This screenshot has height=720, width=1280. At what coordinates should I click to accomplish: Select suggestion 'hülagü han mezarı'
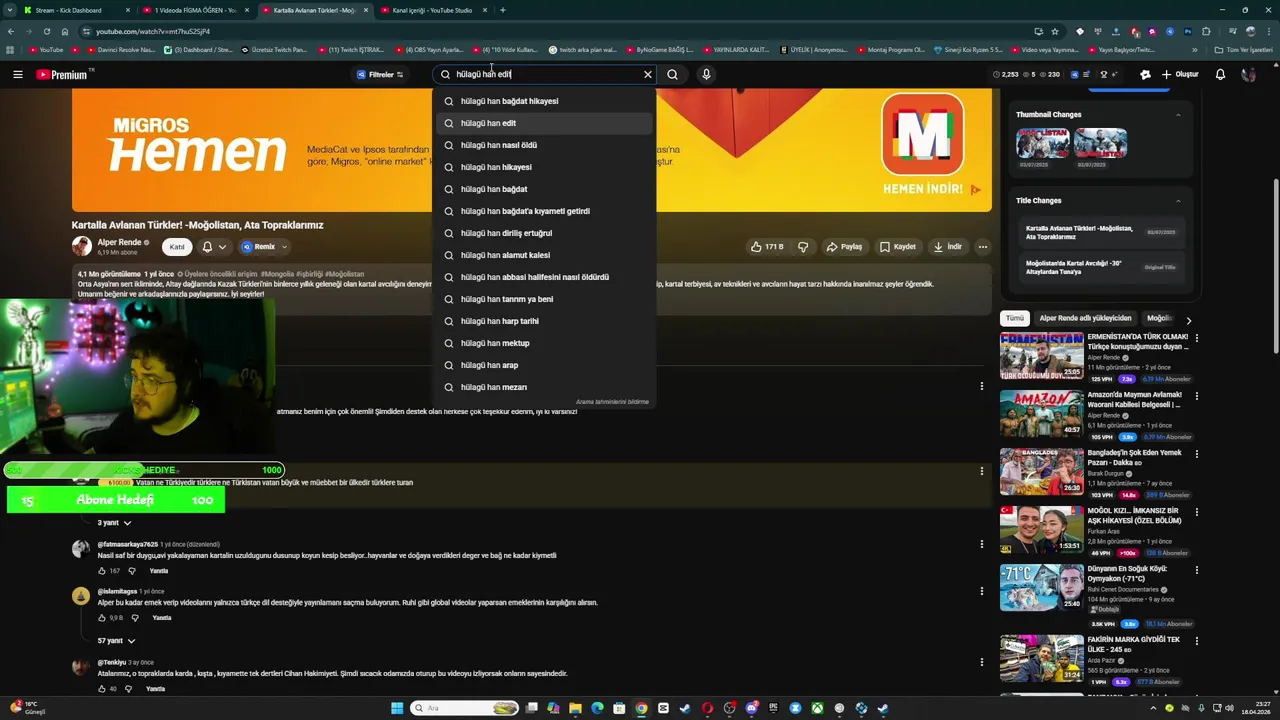(x=544, y=387)
